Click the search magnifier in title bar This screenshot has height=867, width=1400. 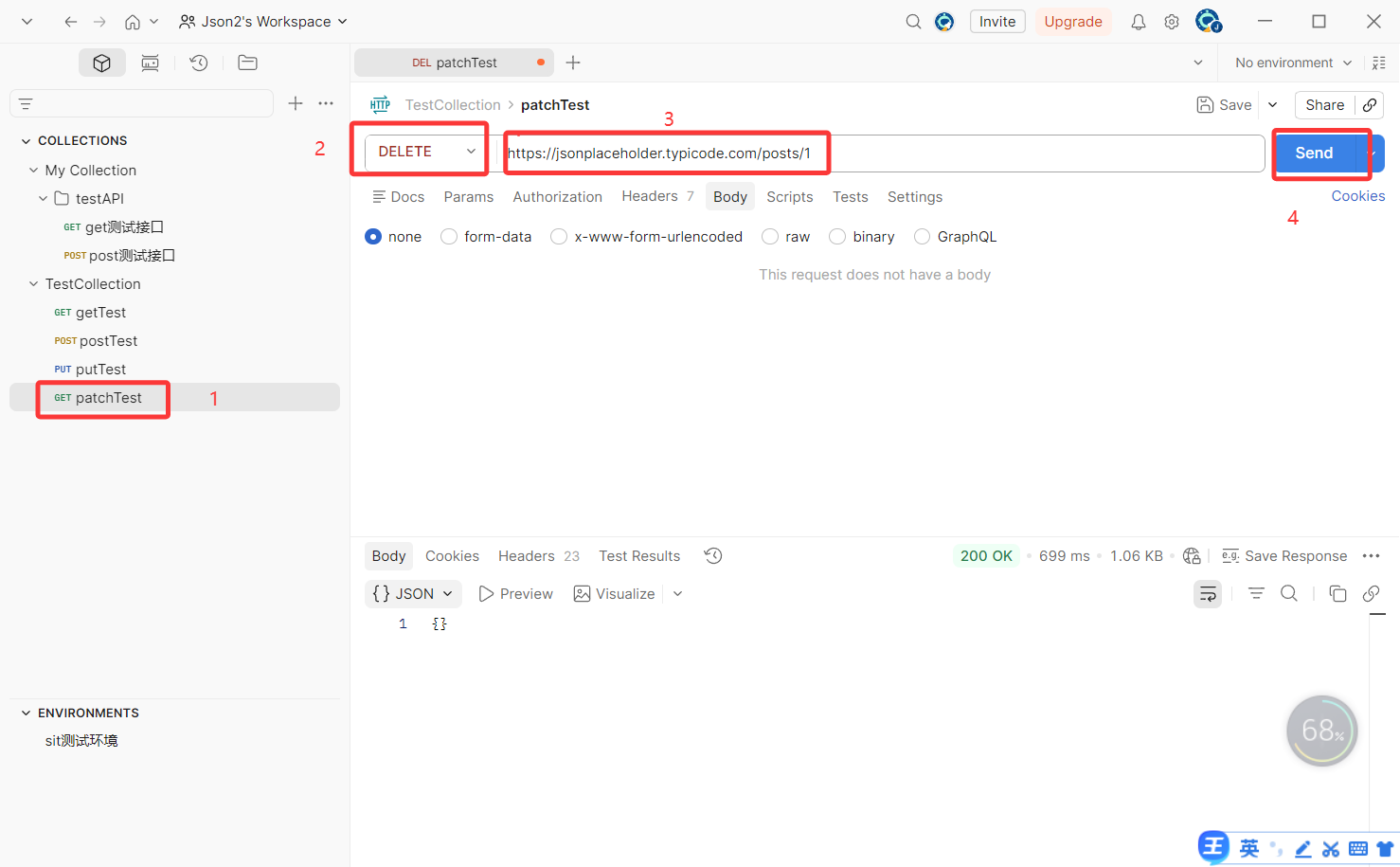(x=913, y=22)
